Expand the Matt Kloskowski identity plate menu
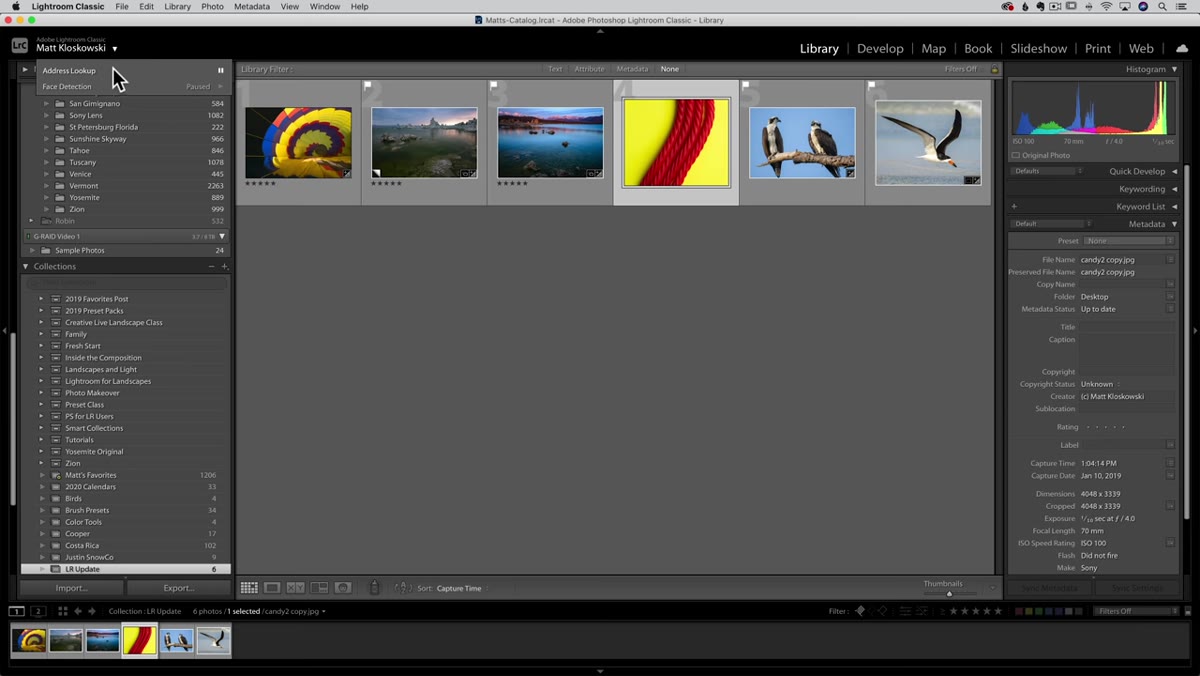Screen dimensions: 1200x676 point(115,48)
